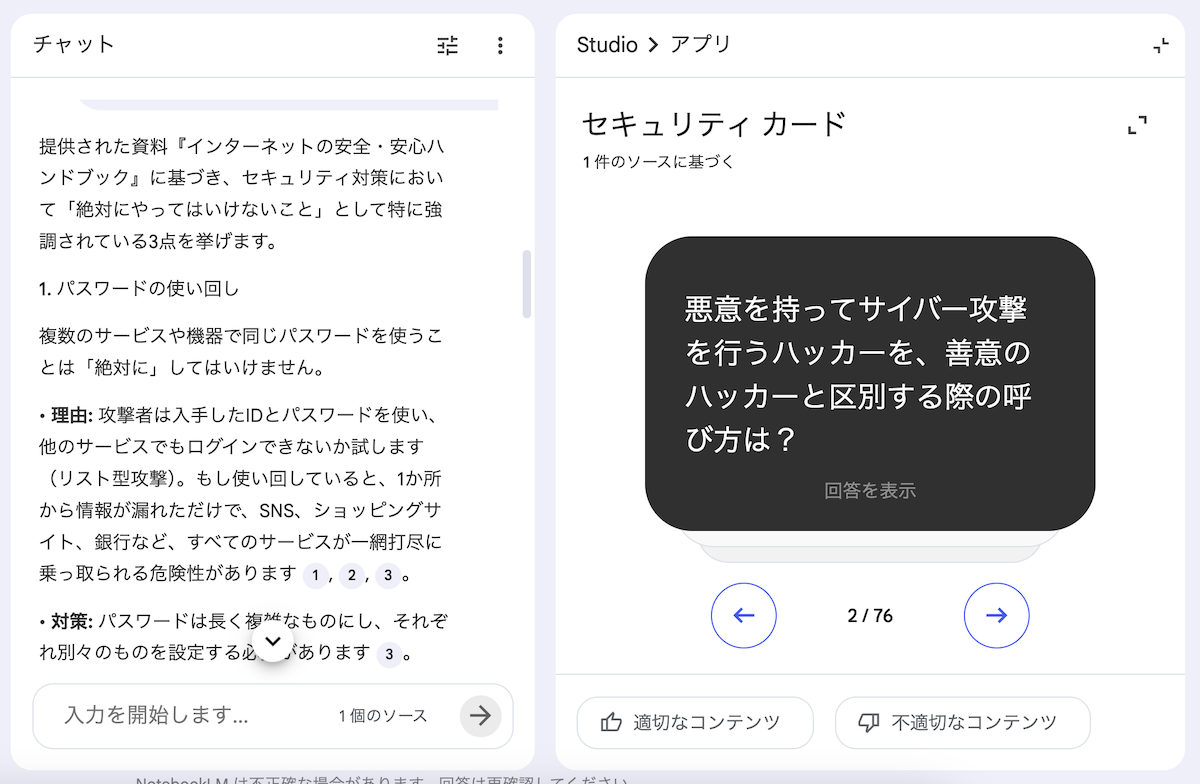The width and height of the screenshot is (1200, 784).
Task: Select the アプリ breadcrumb item
Action: pyautogui.click(x=701, y=45)
